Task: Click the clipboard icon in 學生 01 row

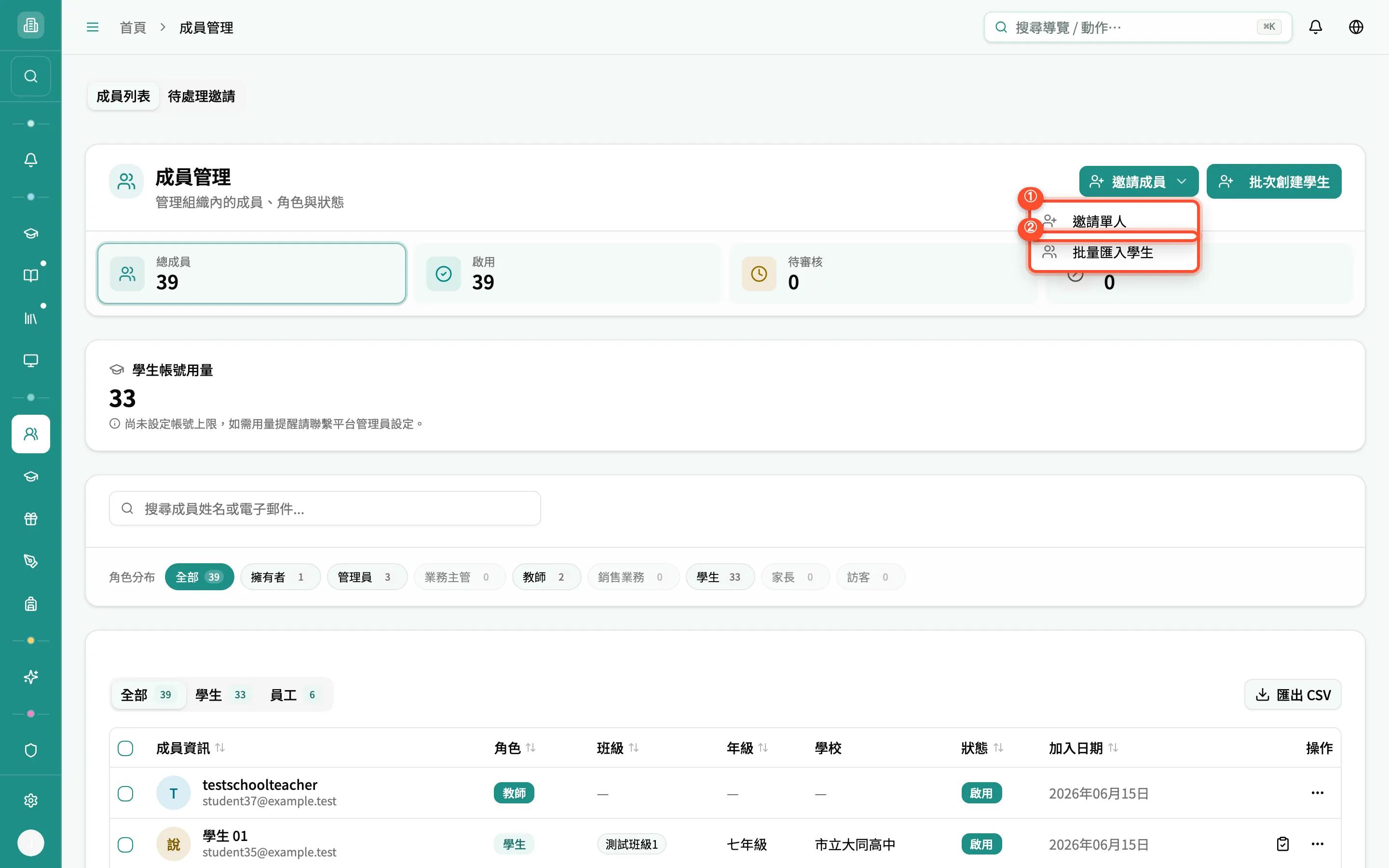Action: coord(1283,844)
